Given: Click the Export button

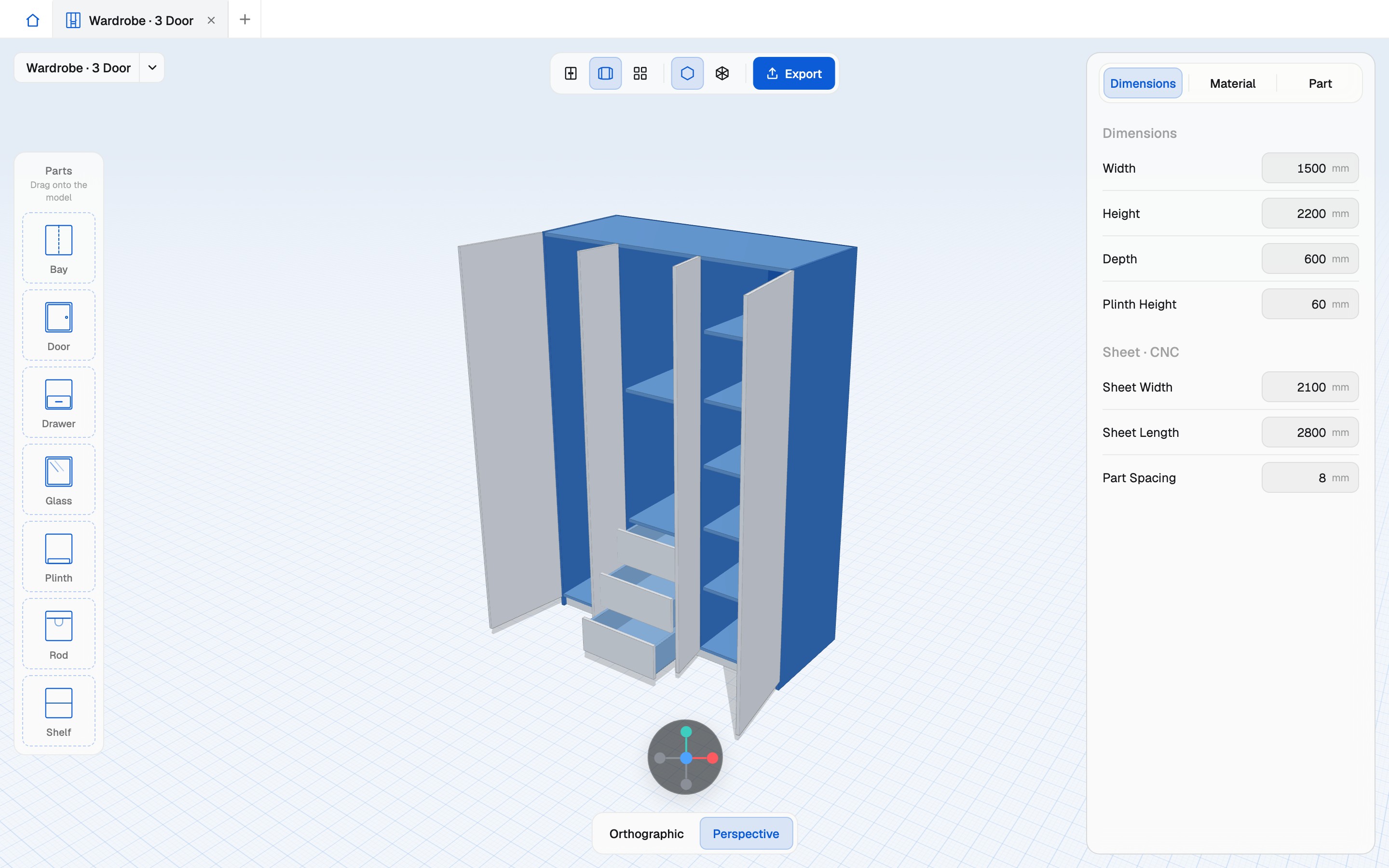Looking at the screenshot, I should click(x=794, y=73).
